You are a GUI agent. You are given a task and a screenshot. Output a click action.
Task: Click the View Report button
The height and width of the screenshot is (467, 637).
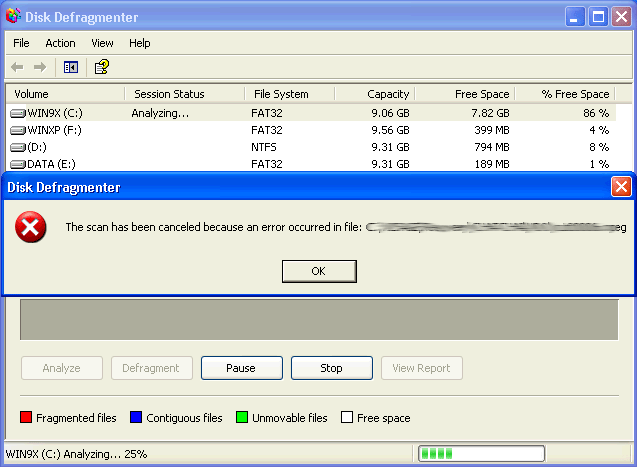coord(422,368)
